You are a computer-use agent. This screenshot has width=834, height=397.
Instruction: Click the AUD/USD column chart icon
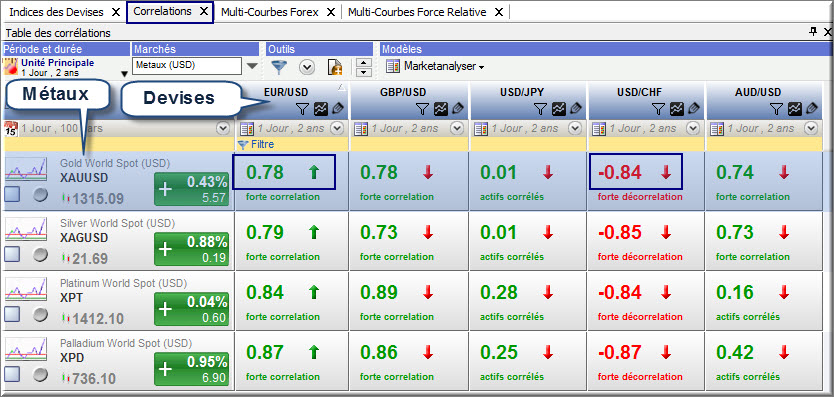(795, 109)
